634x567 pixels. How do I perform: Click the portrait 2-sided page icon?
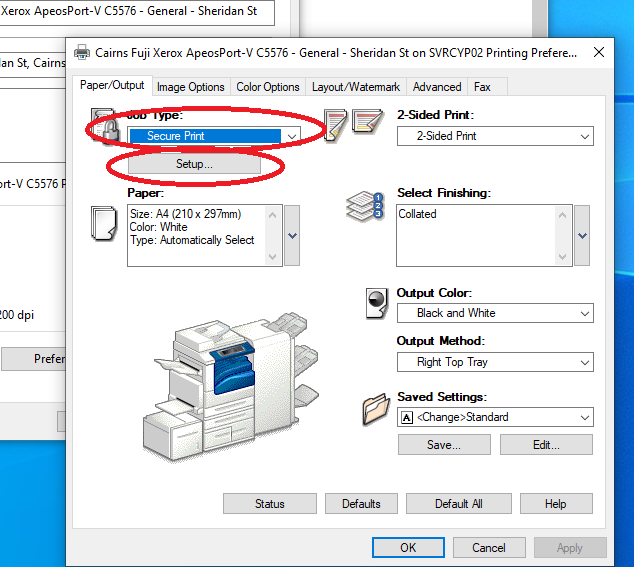click(x=335, y=125)
